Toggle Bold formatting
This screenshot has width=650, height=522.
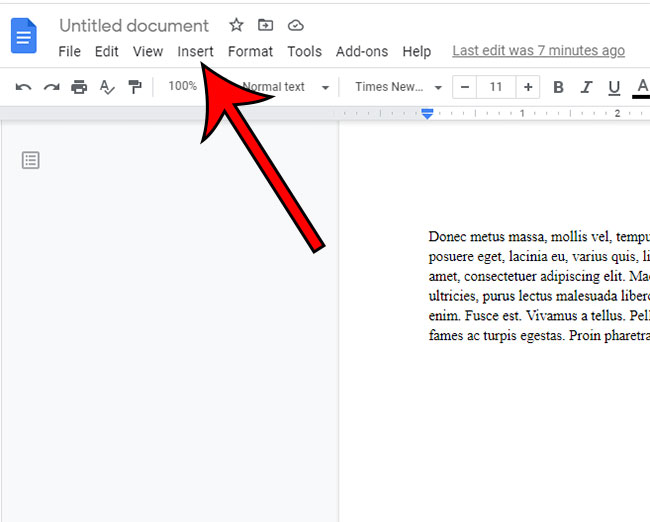558,87
